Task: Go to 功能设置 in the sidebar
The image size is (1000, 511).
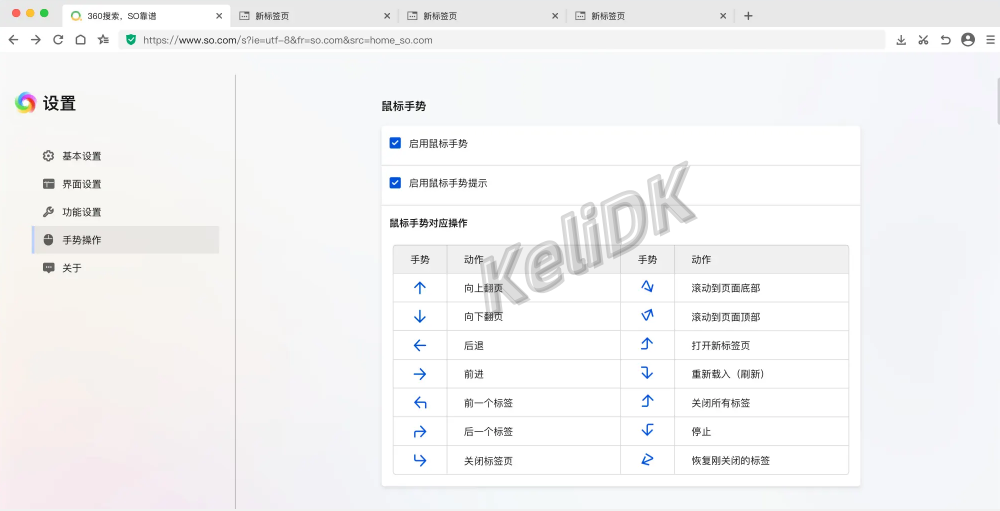Action: (81, 212)
